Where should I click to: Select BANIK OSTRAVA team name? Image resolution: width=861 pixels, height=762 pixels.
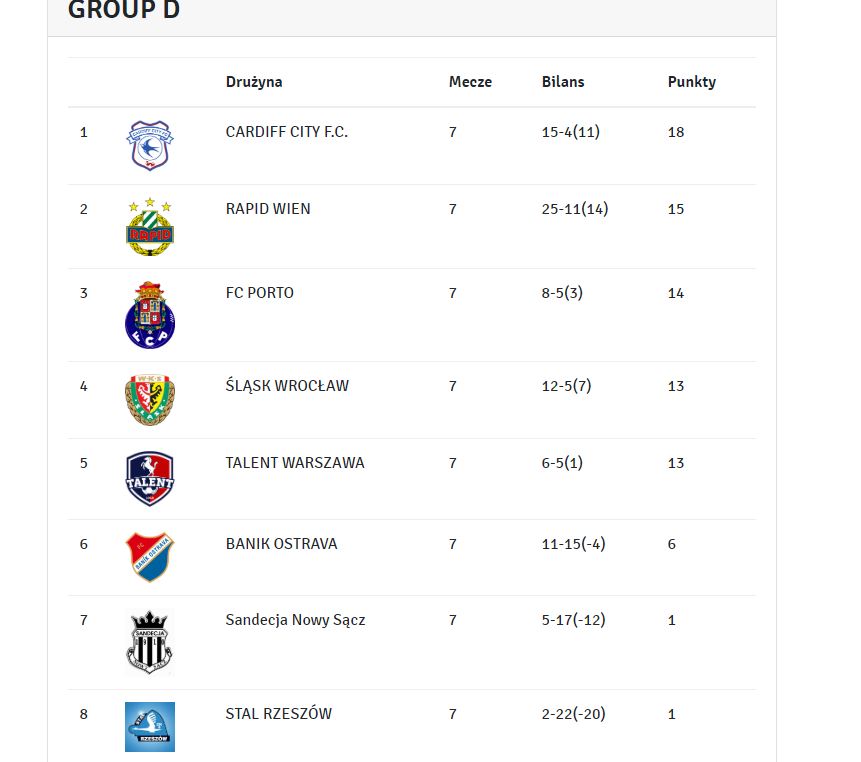point(281,544)
